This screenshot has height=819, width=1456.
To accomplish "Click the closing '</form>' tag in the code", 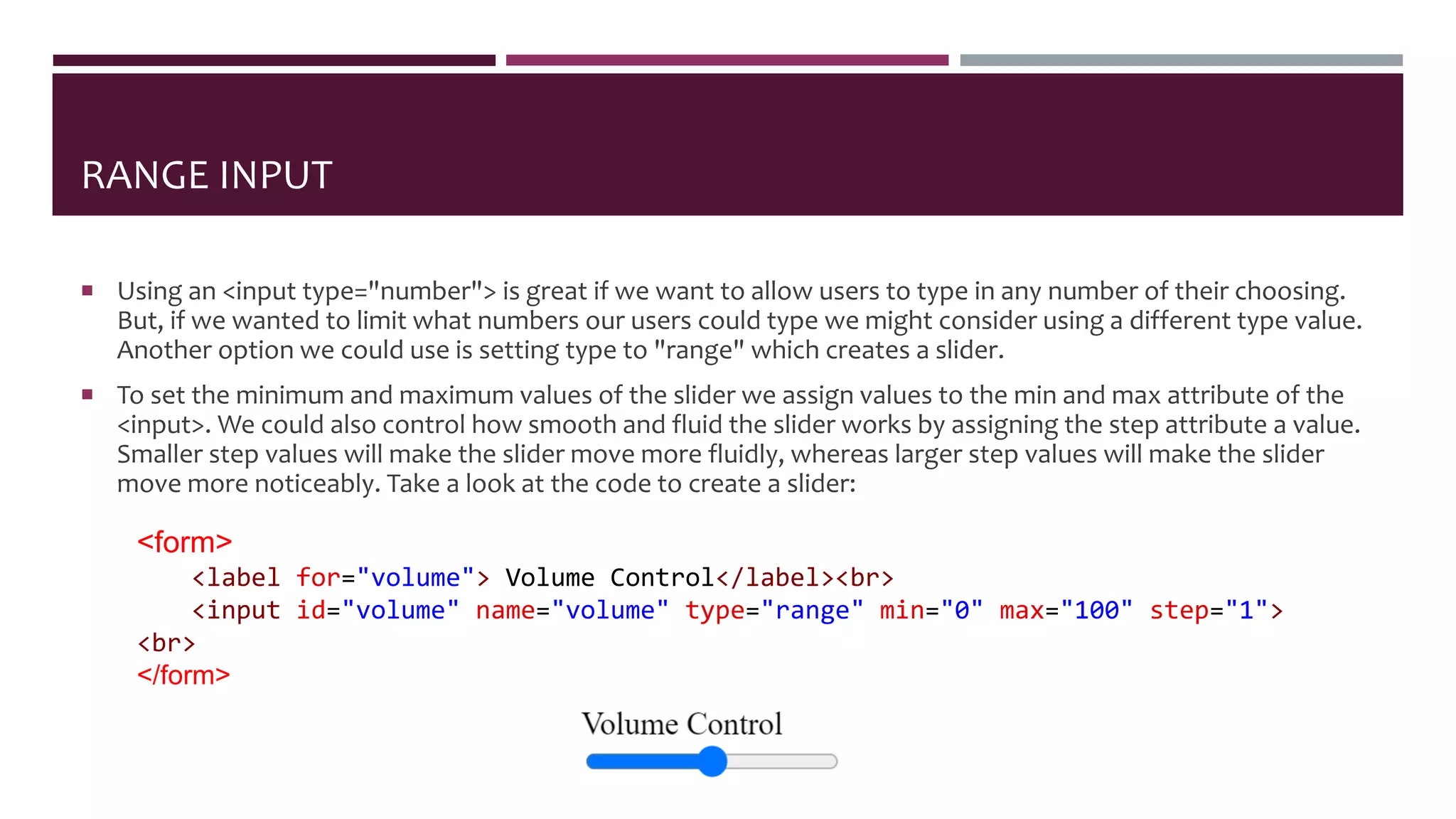I will tap(183, 675).
